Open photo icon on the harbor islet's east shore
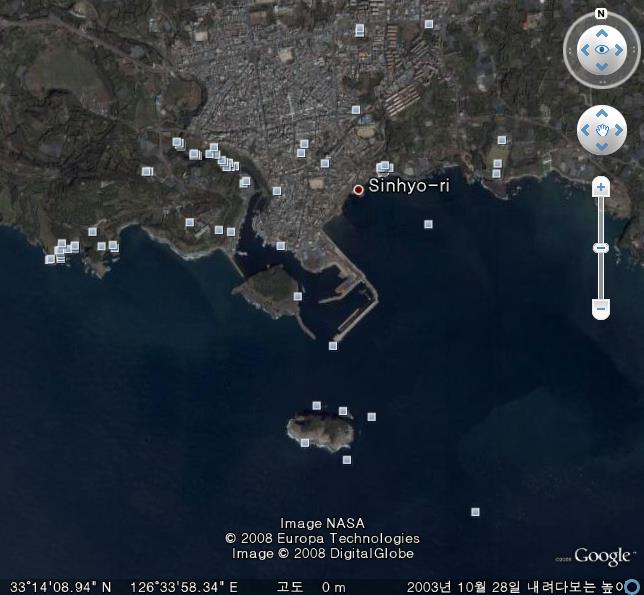 (298, 296)
